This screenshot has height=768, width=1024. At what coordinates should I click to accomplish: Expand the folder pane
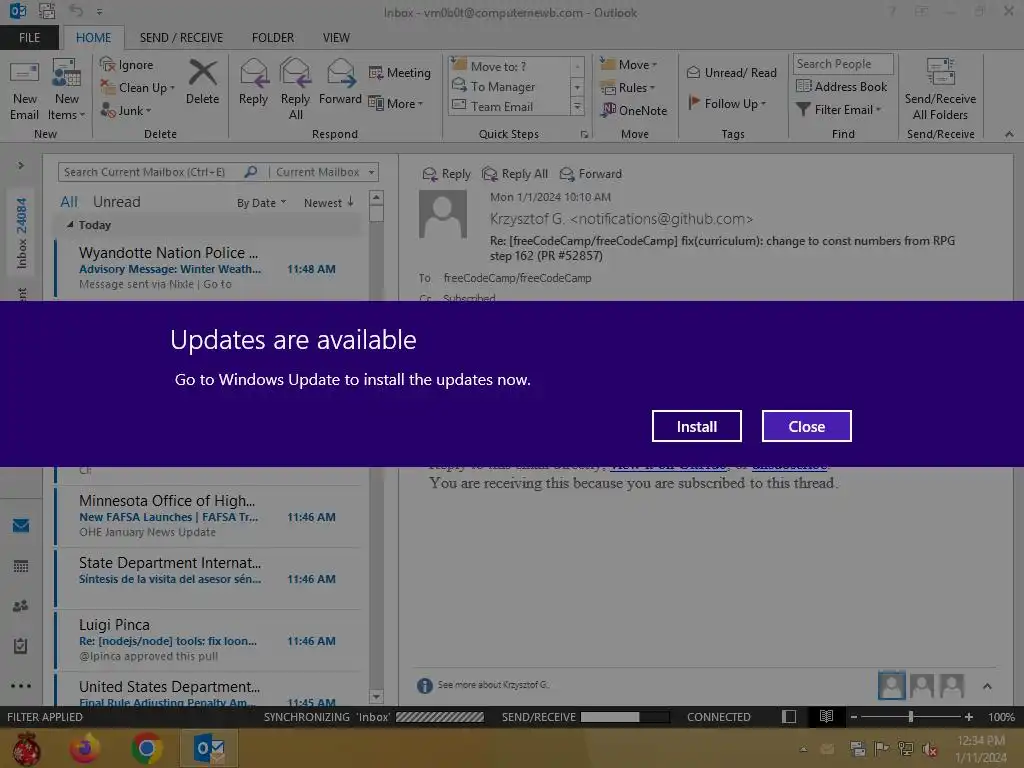tap(21, 165)
